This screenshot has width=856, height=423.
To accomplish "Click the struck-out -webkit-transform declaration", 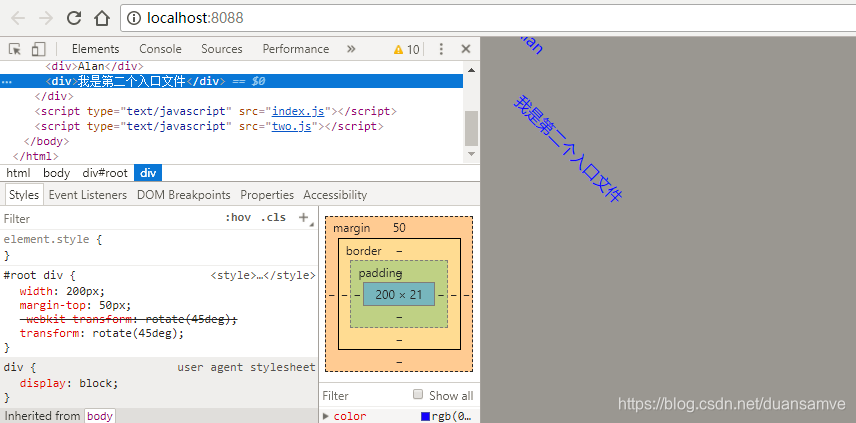I will click(x=129, y=319).
